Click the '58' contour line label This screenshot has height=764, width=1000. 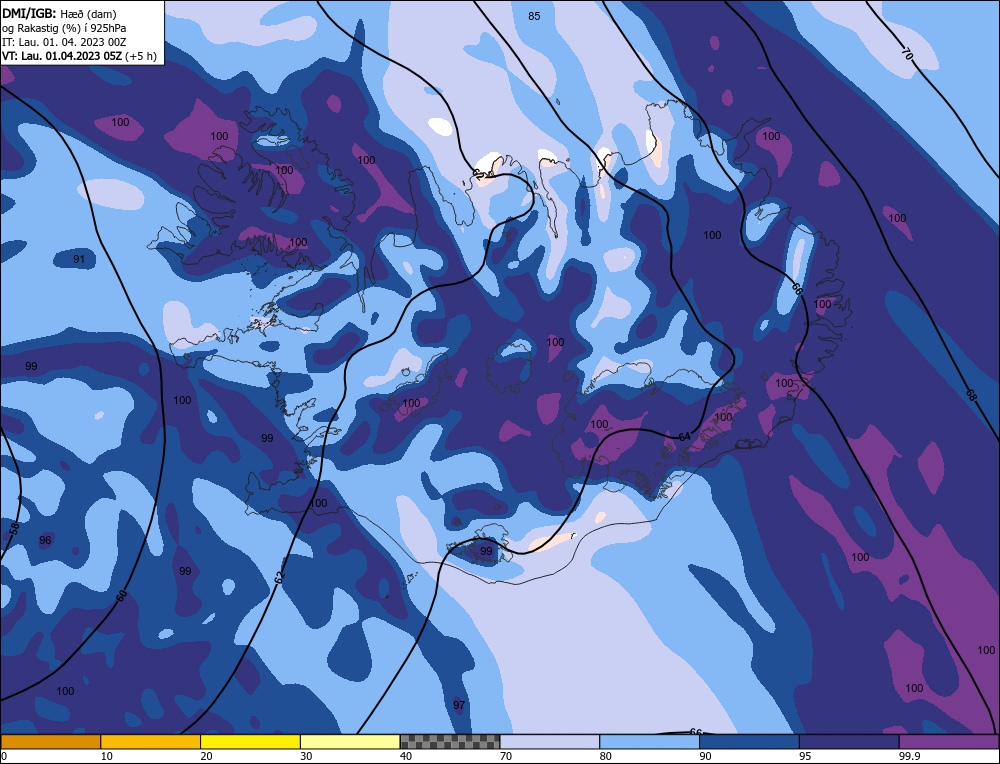15,528
